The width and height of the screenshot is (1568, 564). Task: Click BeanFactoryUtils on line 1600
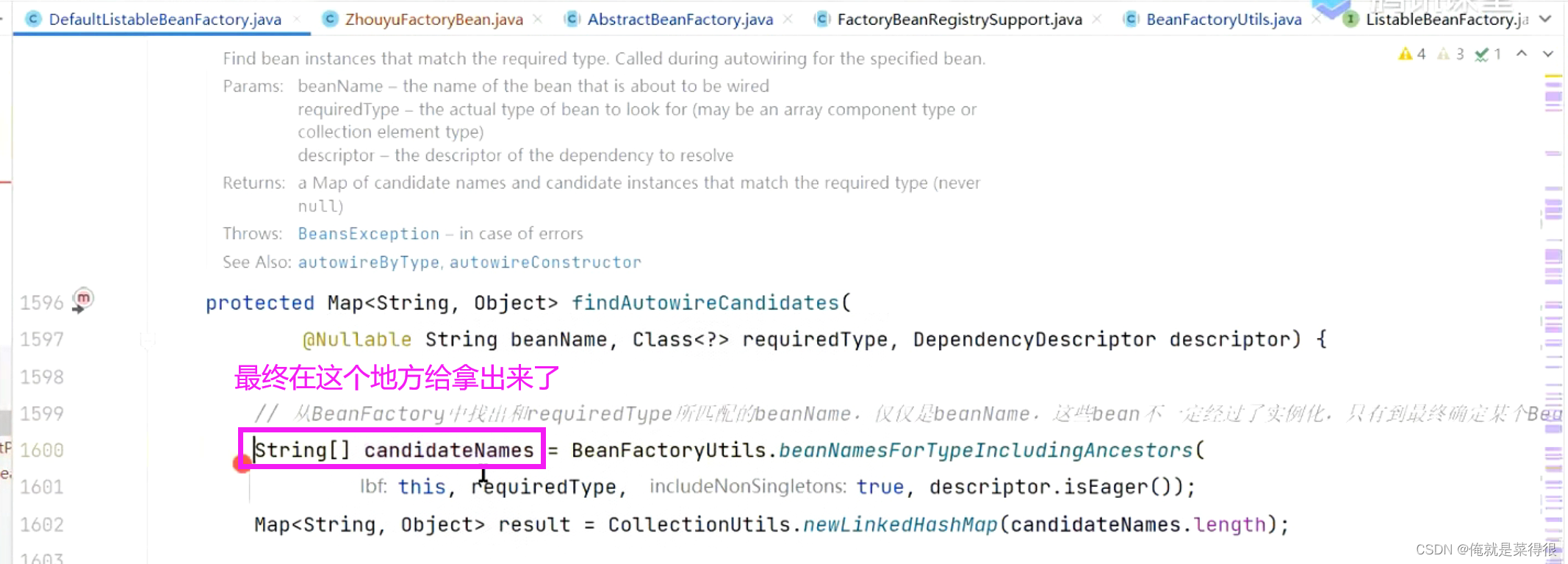pyautogui.click(x=669, y=450)
